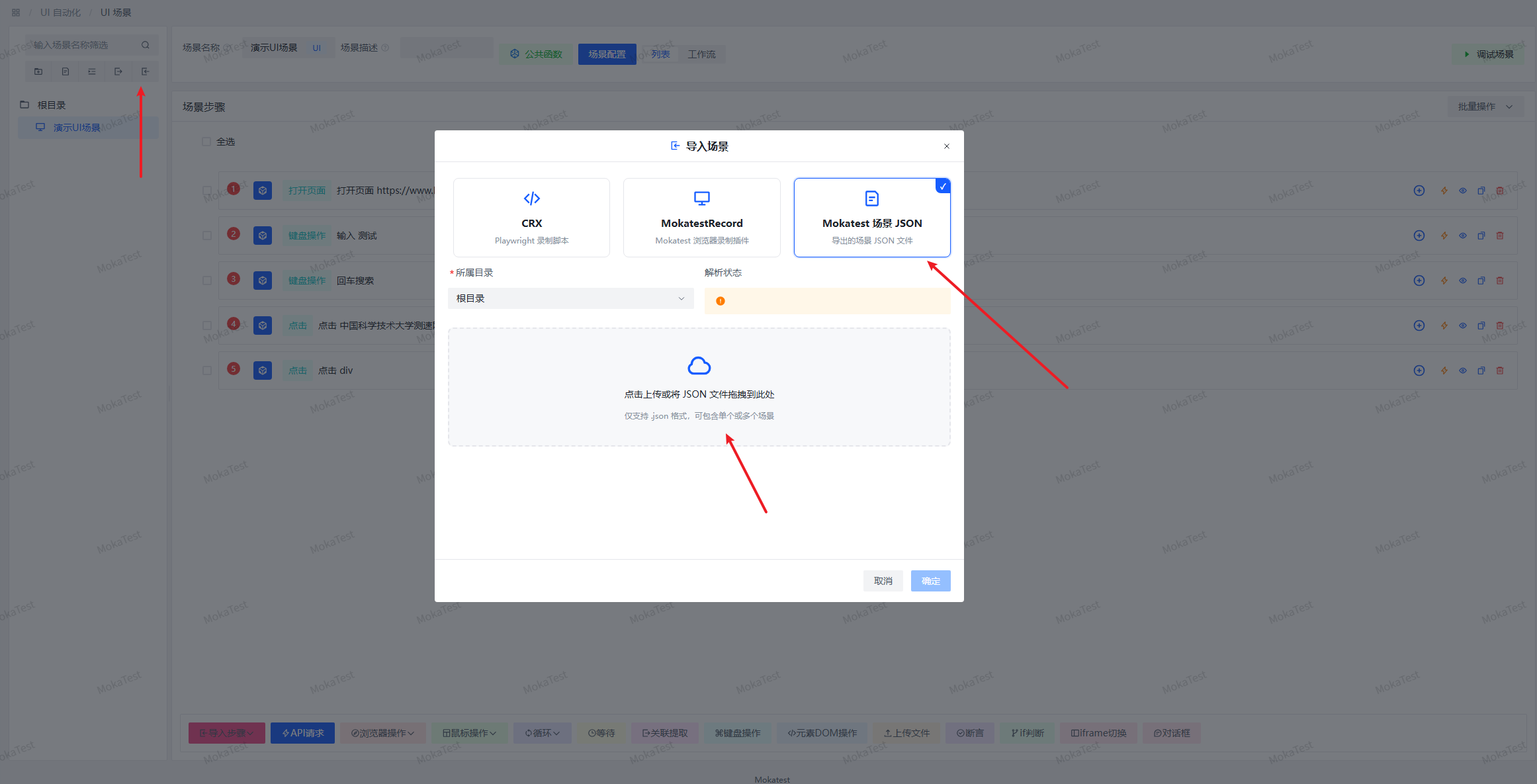Delete step 5 with its trash icon
Screen dimensions: 1537x784
tap(1500, 370)
